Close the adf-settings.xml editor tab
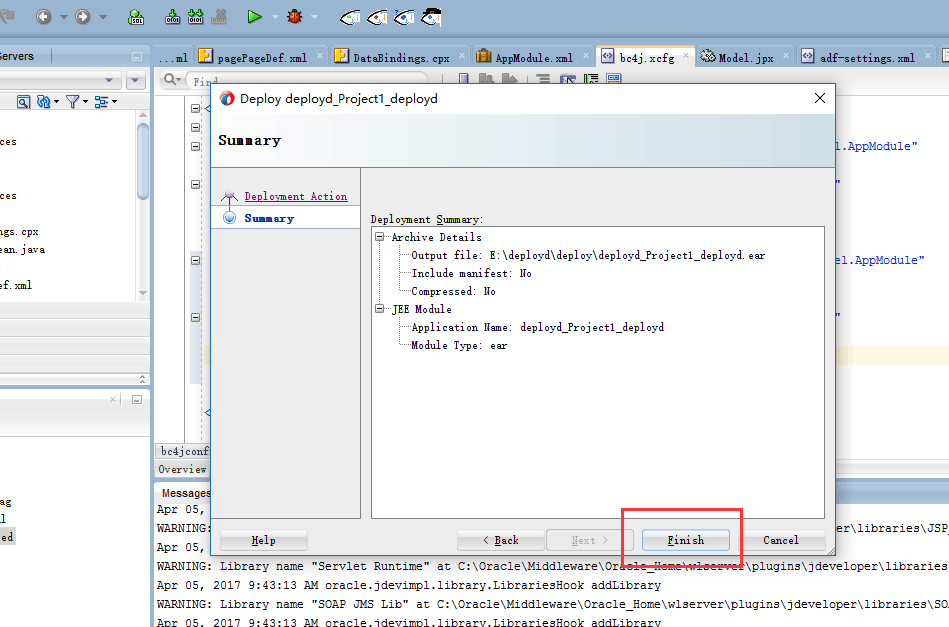 click(x=928, y=56)
